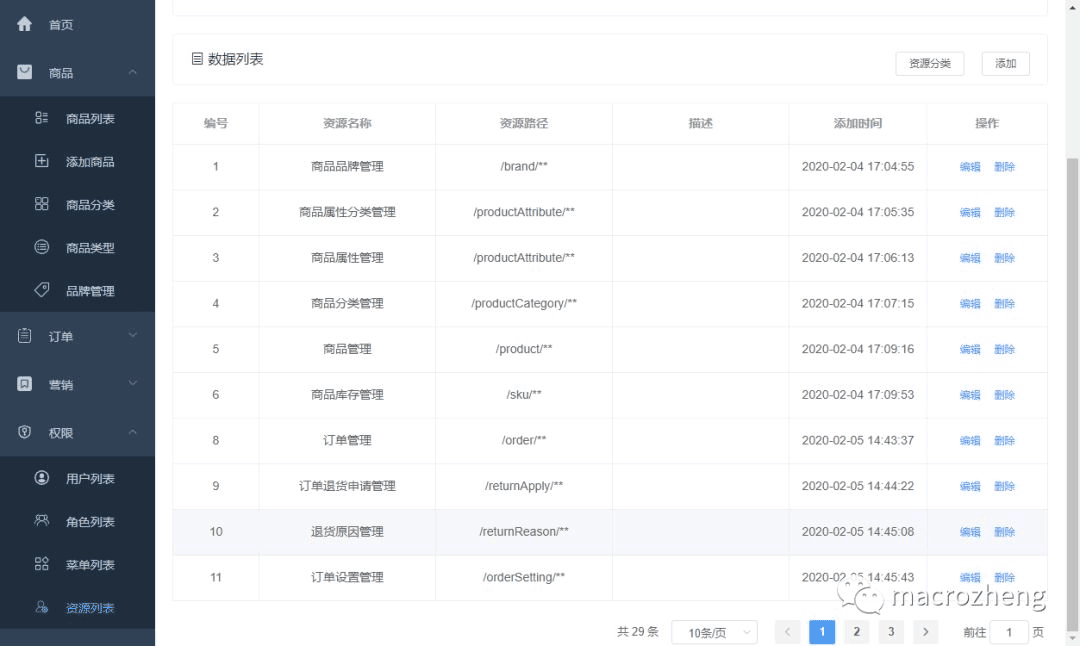
Task: Click the 资源路径 column header
Action: point(523,123)
